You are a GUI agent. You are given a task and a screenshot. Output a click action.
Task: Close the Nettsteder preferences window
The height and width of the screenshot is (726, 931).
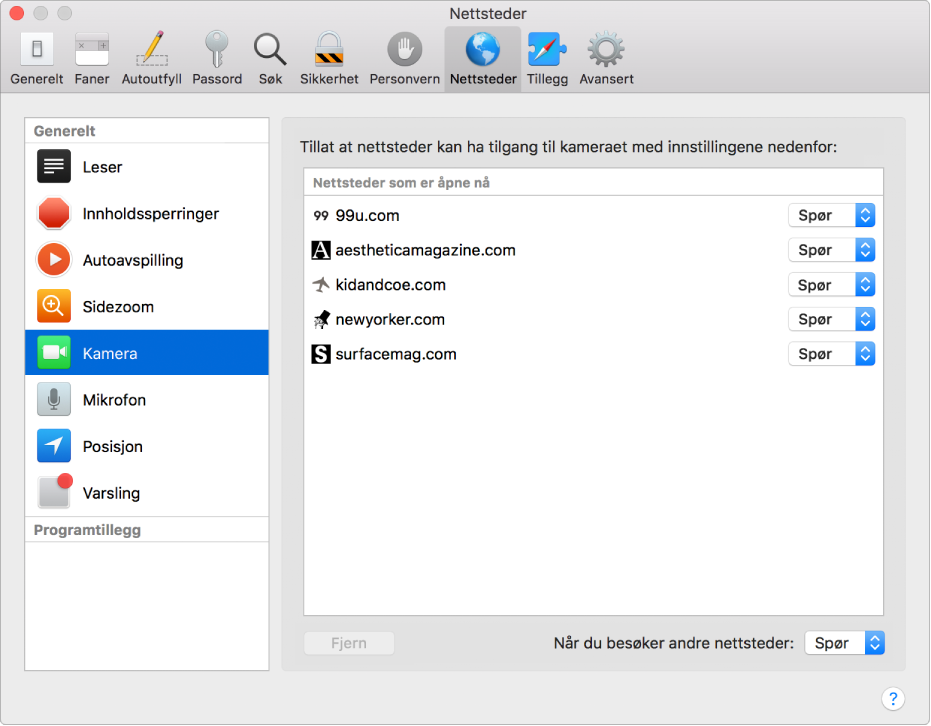[17, 13]
